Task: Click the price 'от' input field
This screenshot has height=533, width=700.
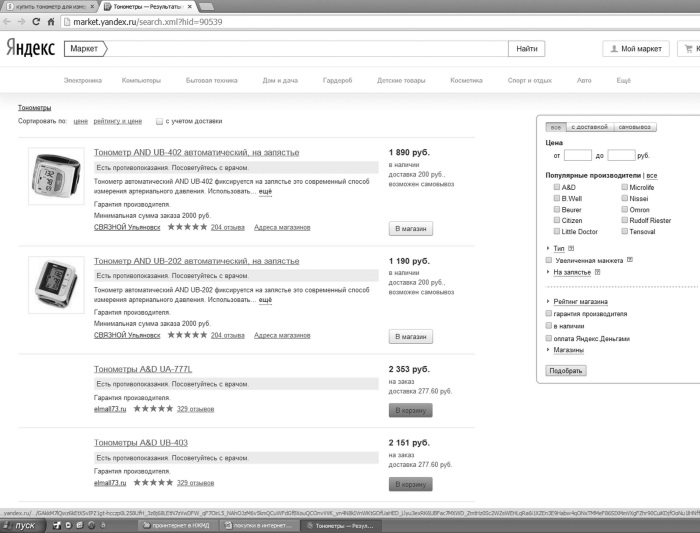Action: click(578, 155)
